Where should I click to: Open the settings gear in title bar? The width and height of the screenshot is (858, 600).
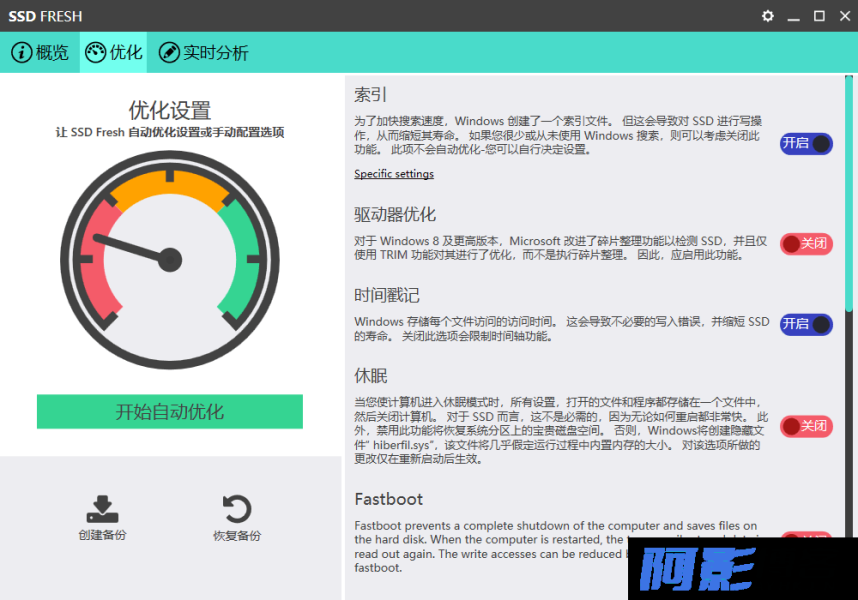768,16
